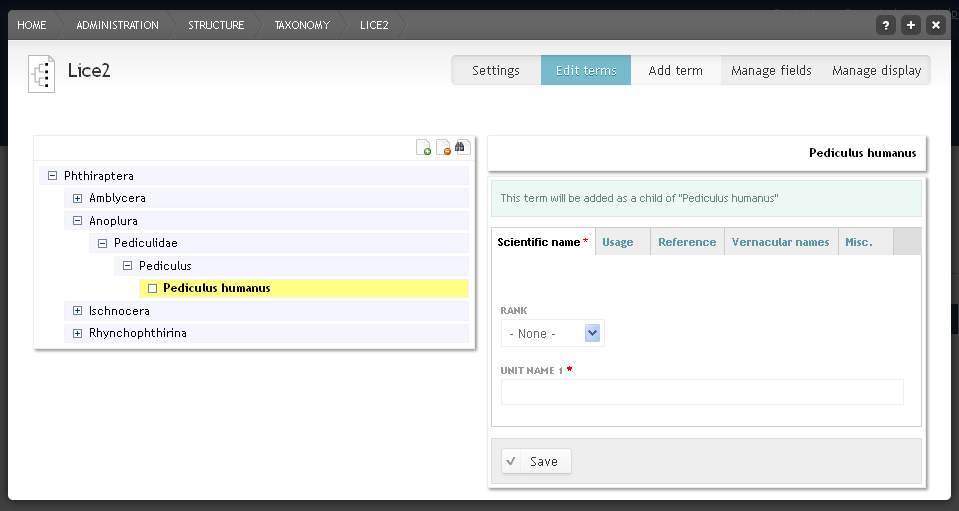This screenshot has width=959, height=511.
Task: Select the Ischnocera term in the tree
Action: coord(119,311)
